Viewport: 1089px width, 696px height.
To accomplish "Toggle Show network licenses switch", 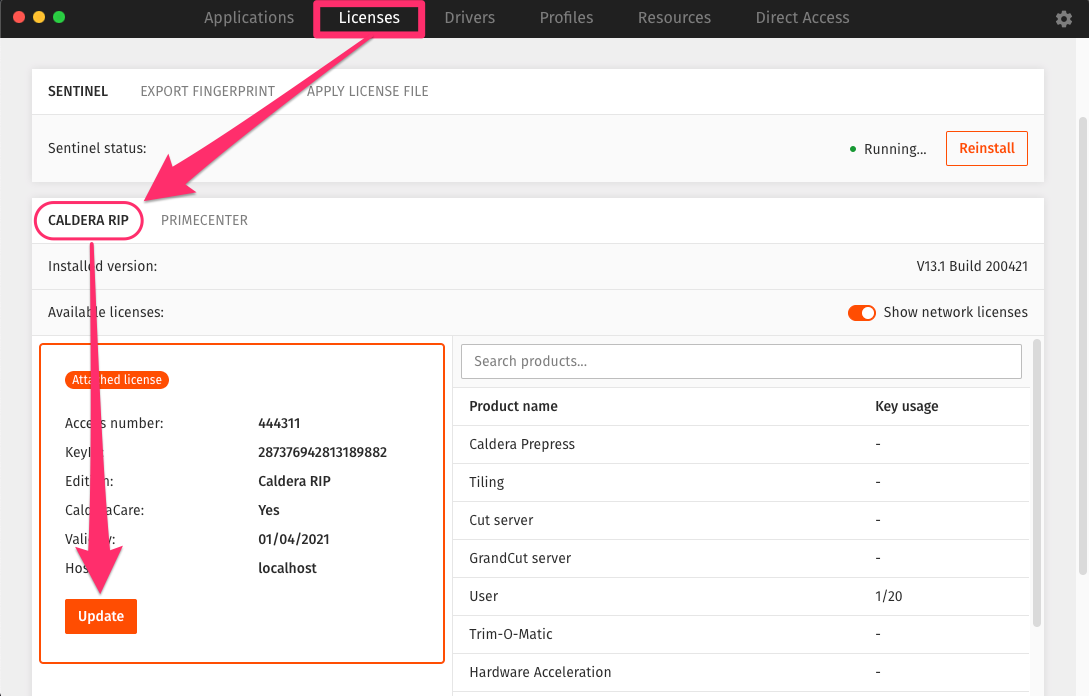I will (x=861, y=313).
